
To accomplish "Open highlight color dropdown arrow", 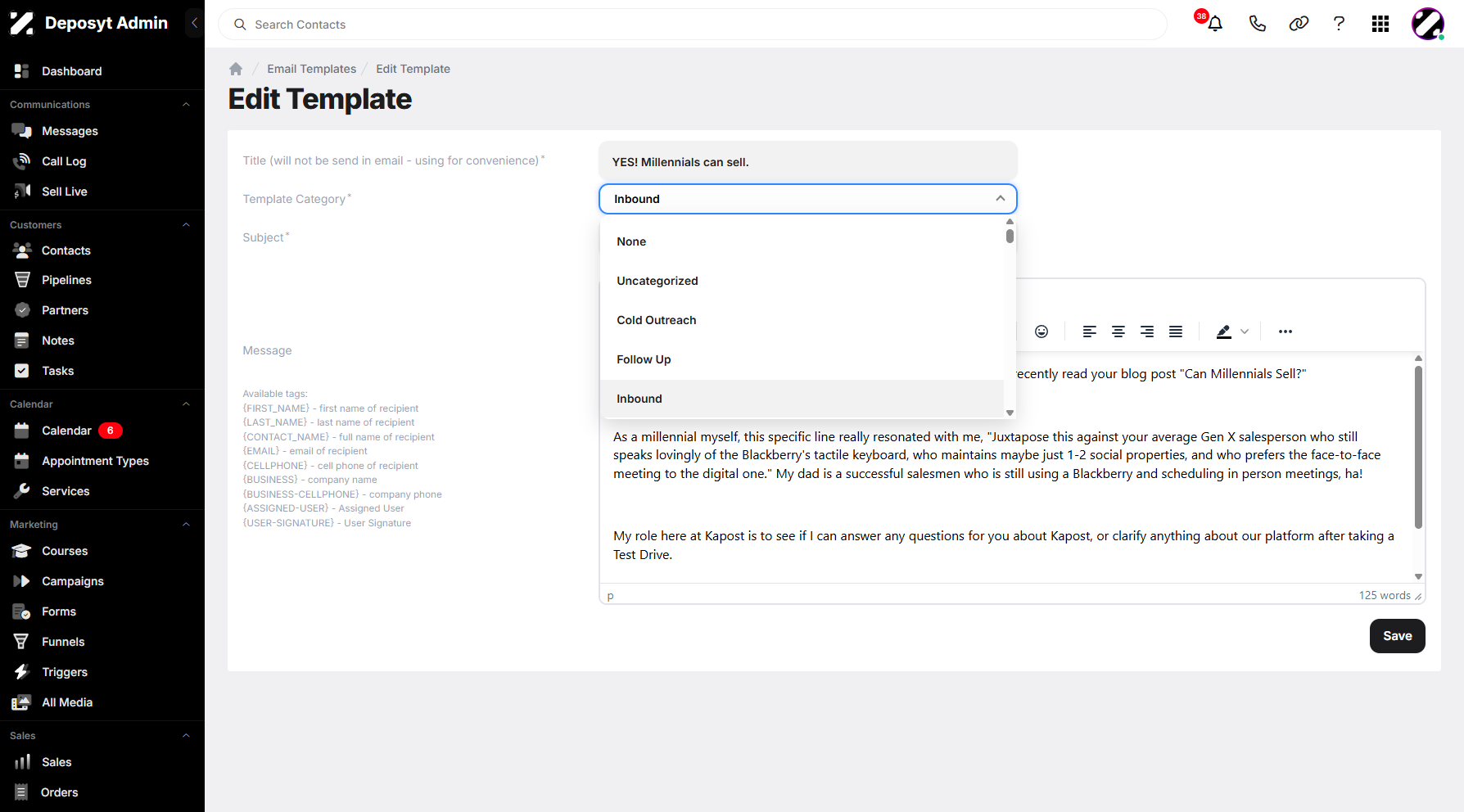I will 1245,332.
